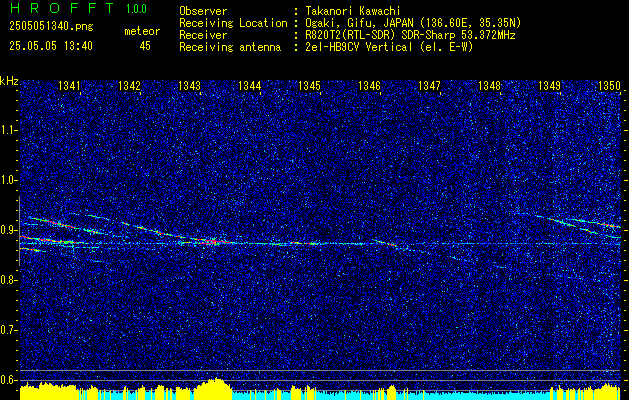The image size is (629, 400).
Task: Click time marker 1347
Action: click(430, 86)
